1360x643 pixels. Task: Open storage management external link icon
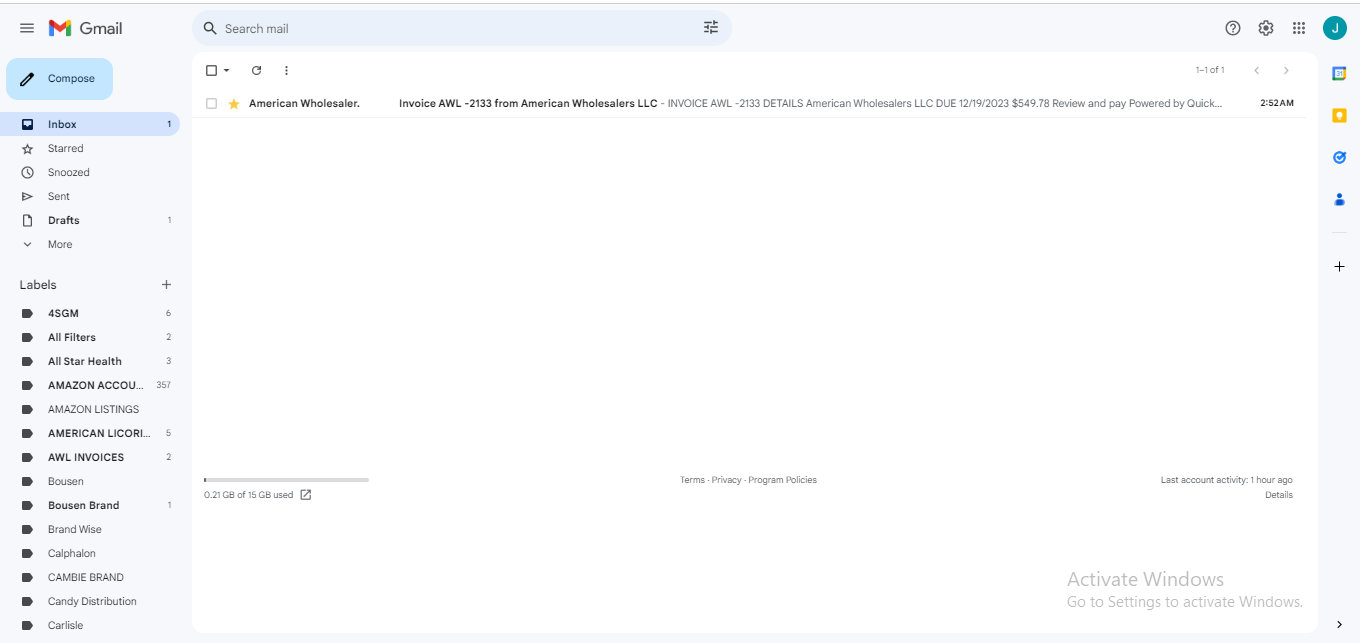[306, 495]
